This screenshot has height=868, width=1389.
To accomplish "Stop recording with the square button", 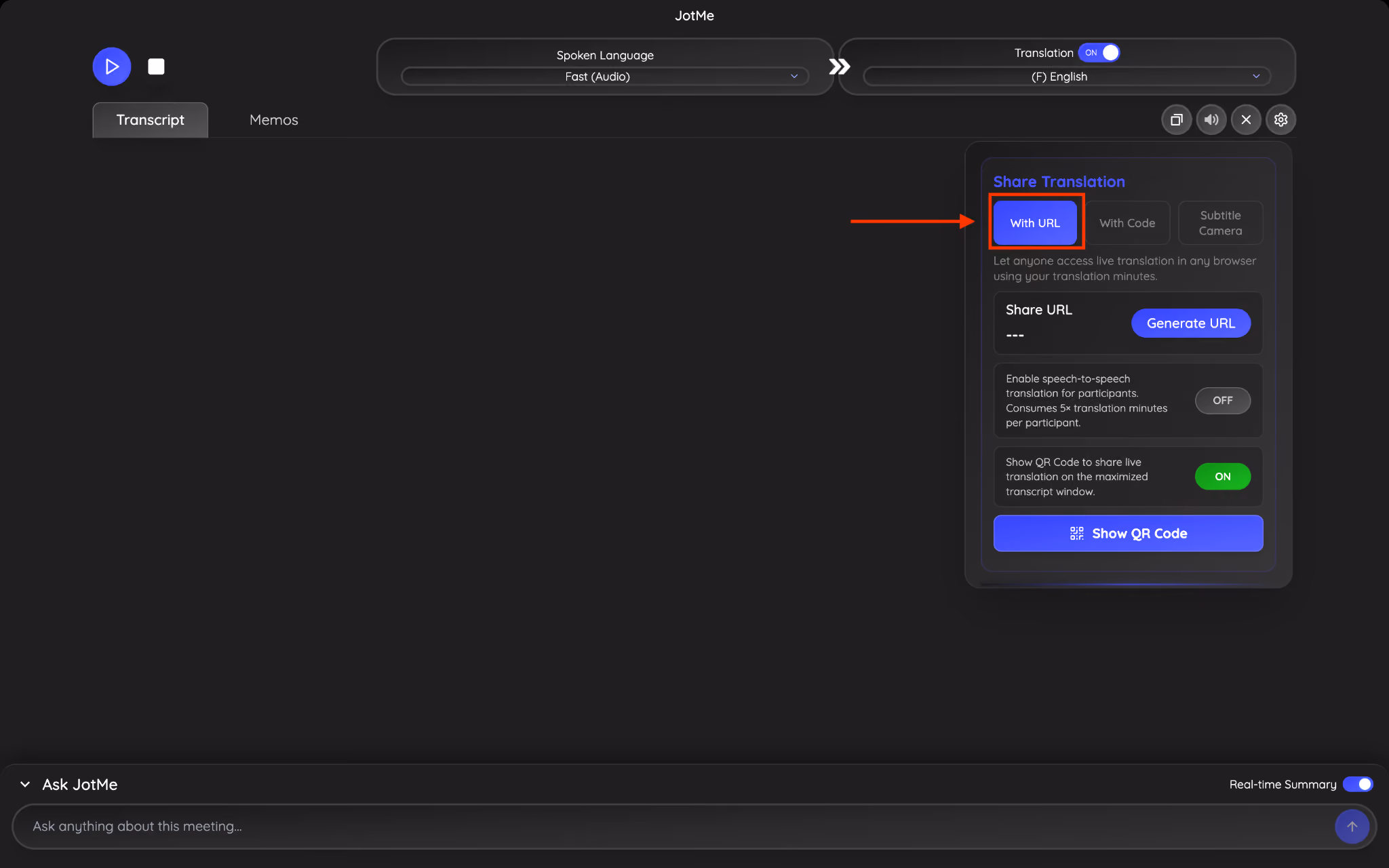I will 156,66.
